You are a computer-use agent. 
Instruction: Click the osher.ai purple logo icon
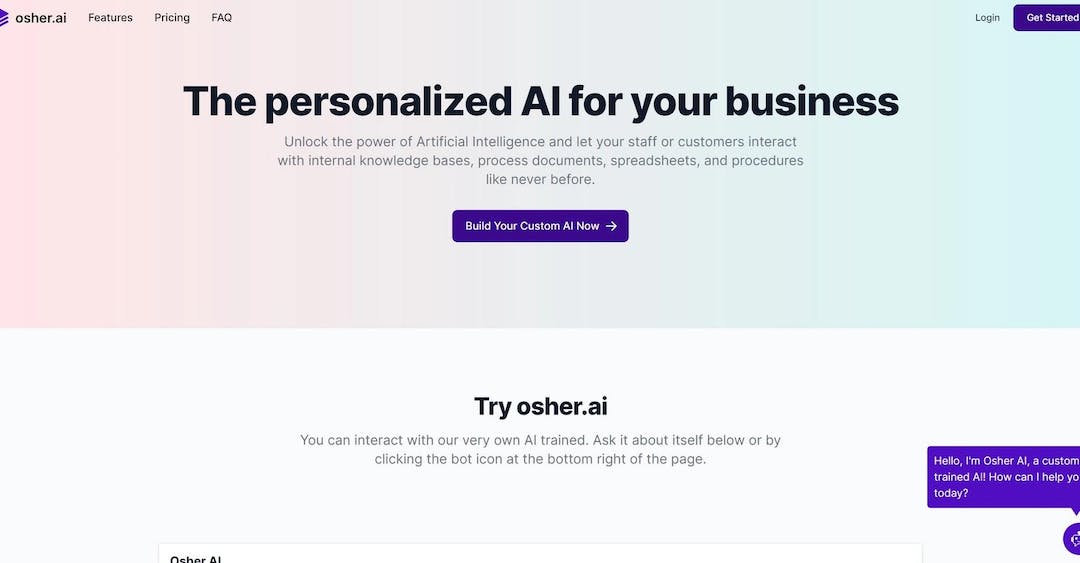(x=3, y=18)
